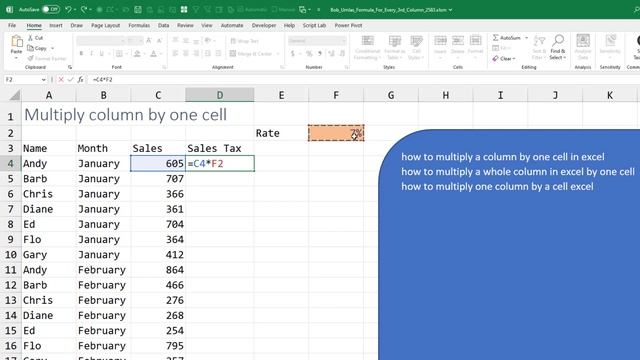Toggle Wrap Text

click(245, 41)
